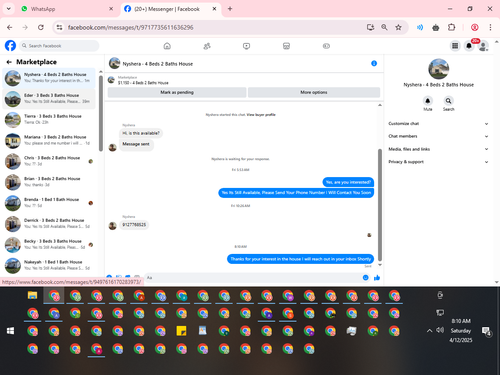Screen dimensions: 500x375
Task: Bookmark this page with star icon
Action: pos(398,27)
